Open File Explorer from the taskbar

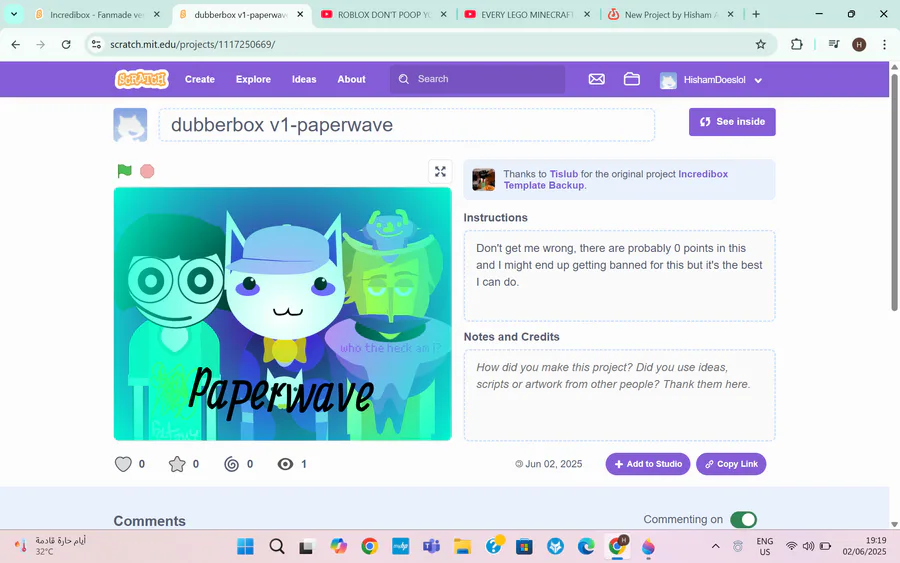462,546
